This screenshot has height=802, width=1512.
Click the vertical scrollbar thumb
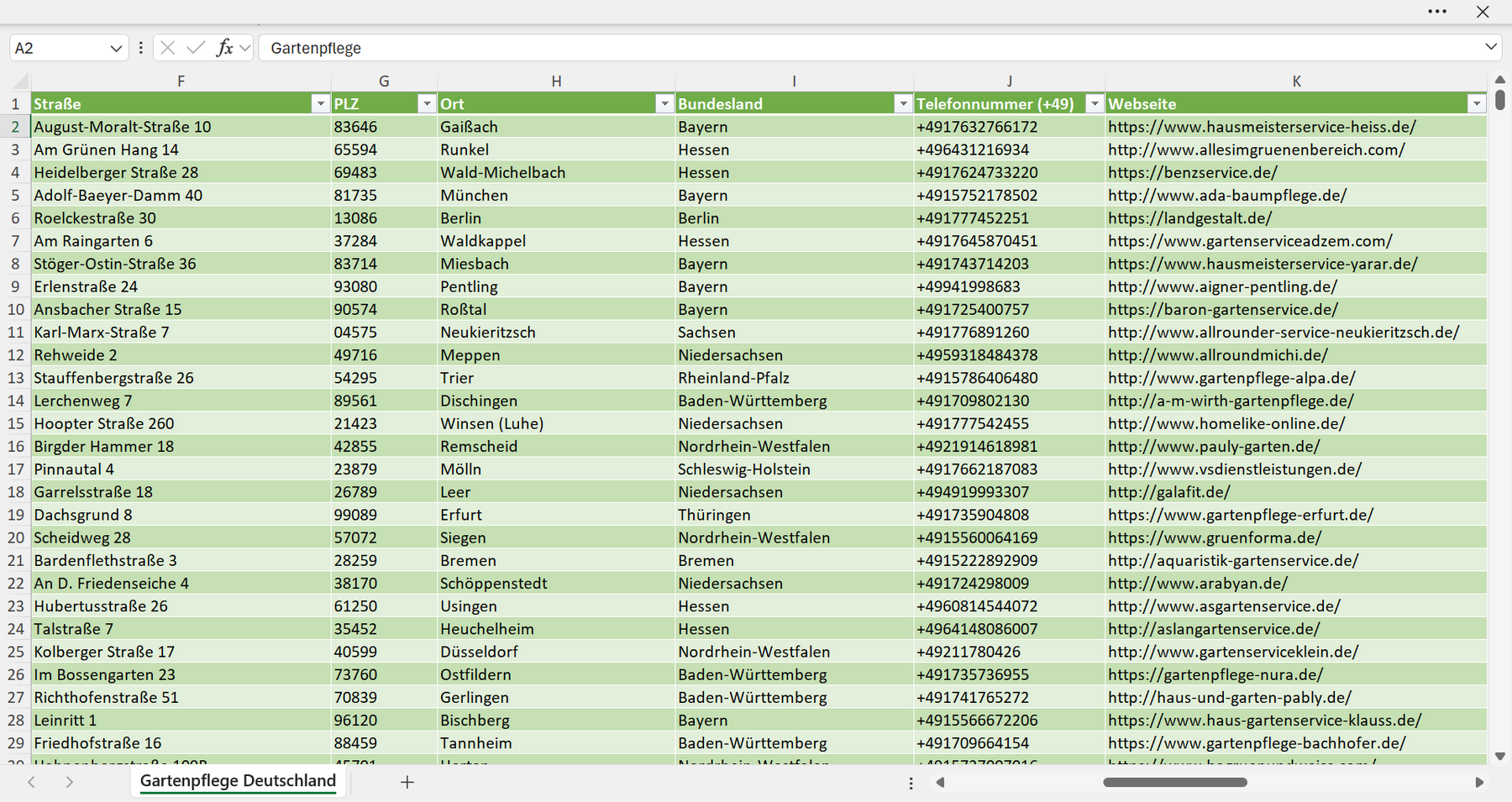1500,100
